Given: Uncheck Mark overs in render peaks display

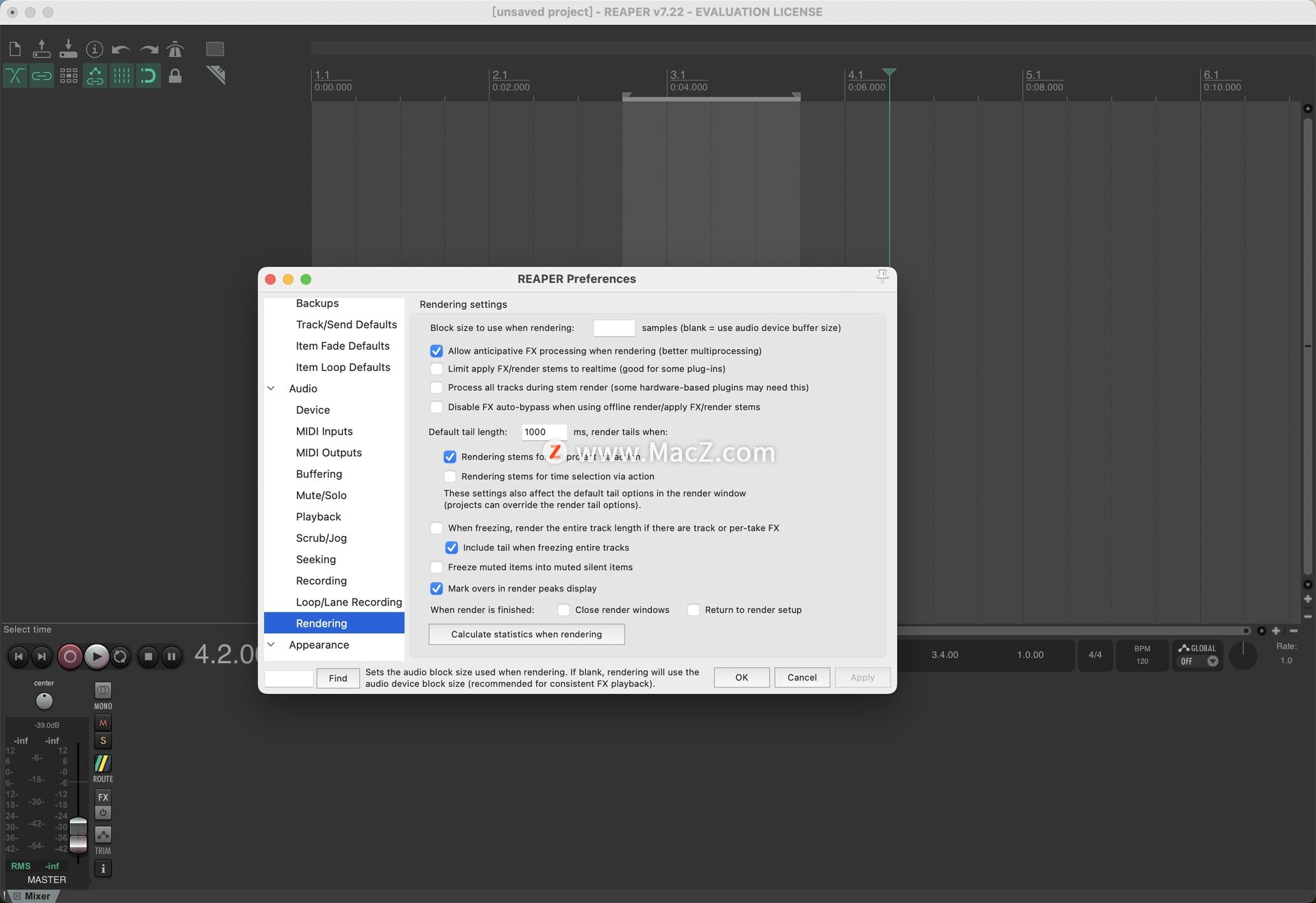Looking at the screenshot, I should pyautogui.click(x=437, y=588).
